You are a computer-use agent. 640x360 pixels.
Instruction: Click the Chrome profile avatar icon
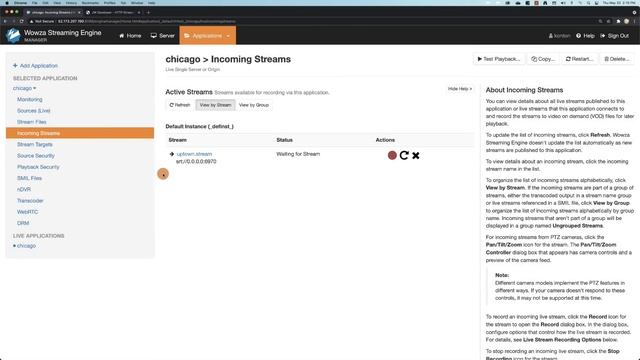click(627, 21)
